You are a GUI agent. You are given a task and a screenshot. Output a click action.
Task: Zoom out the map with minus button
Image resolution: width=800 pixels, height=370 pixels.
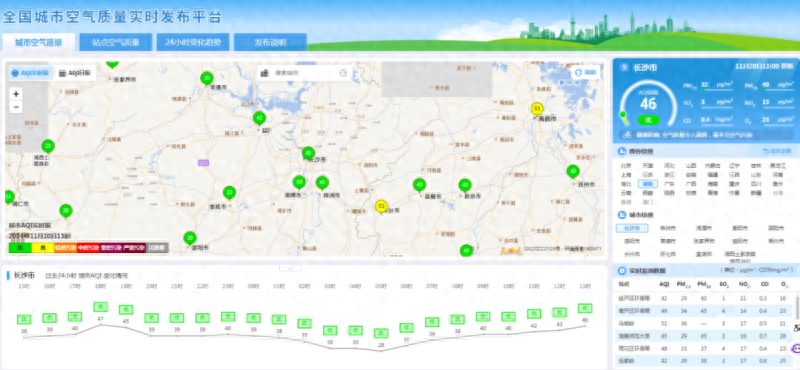click(16, 107)
